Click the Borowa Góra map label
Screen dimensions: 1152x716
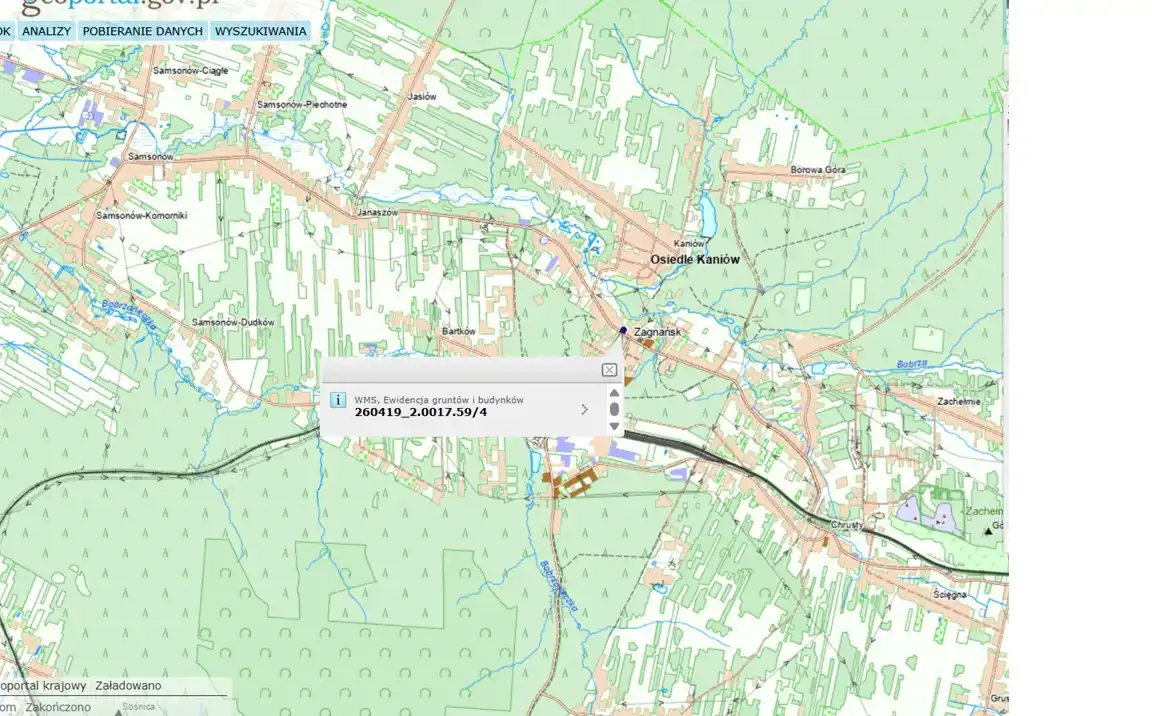coord(818,170)
